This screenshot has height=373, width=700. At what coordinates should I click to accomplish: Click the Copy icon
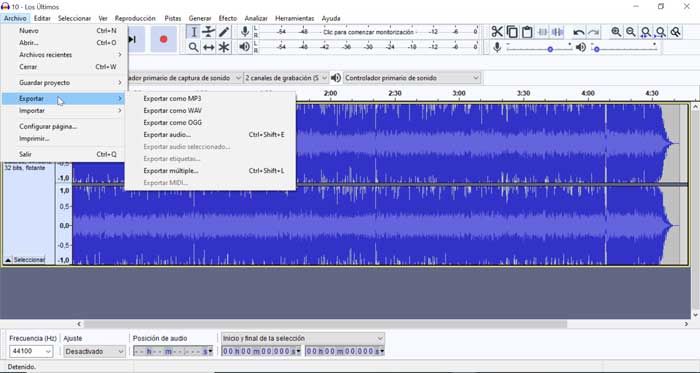point(512,32)
